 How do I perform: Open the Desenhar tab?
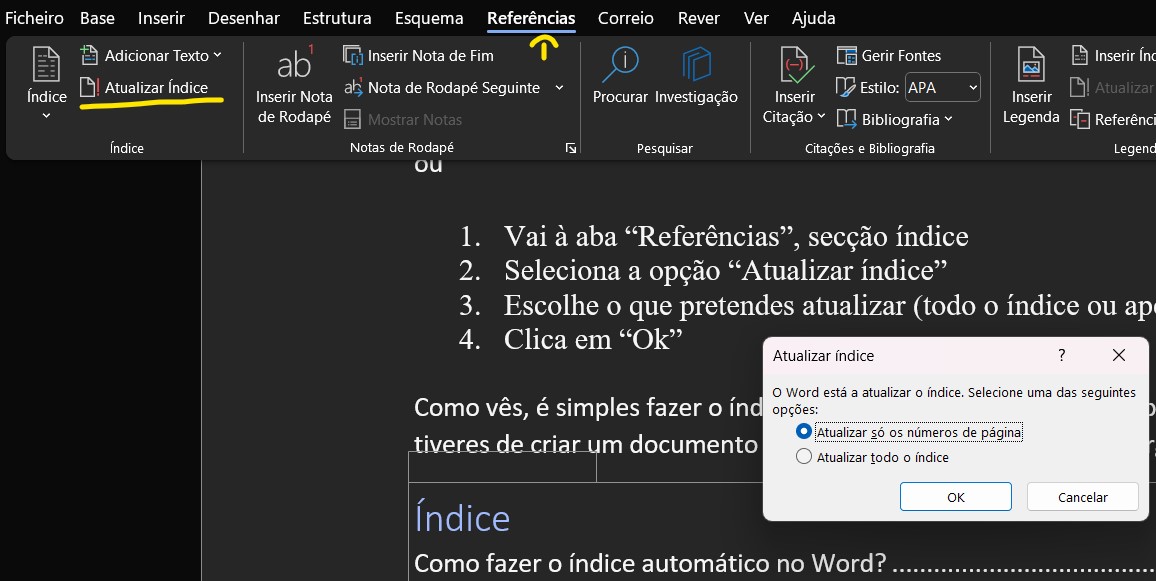[x=243, y=18]
